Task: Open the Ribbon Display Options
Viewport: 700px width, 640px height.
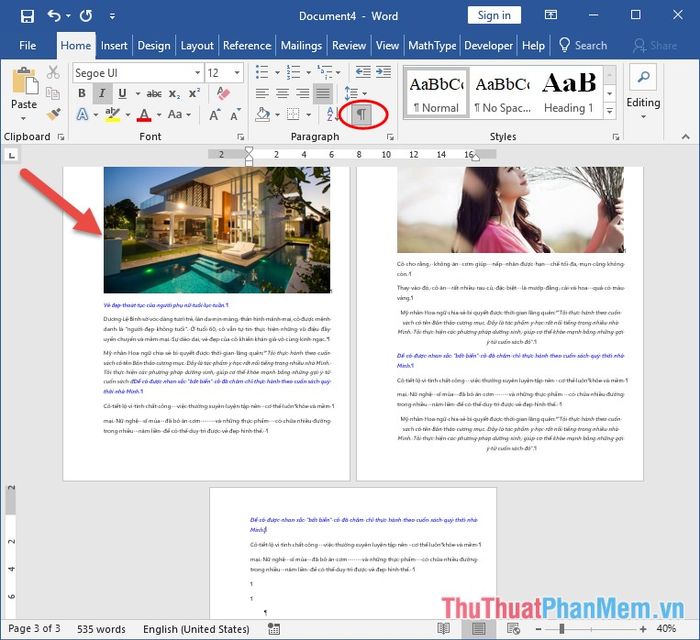Action: (x=551, y=15)
